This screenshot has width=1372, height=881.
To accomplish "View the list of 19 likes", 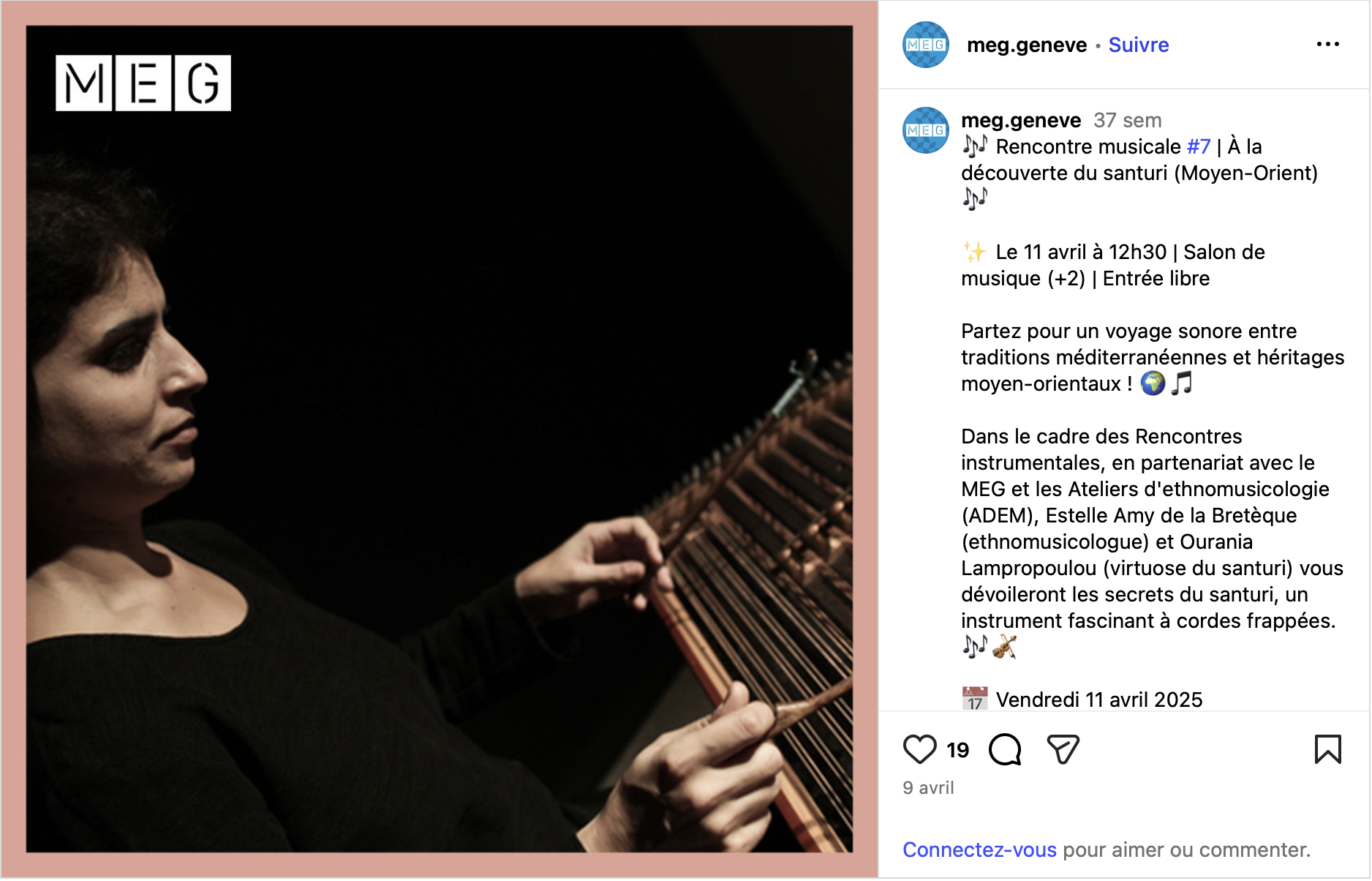I will (957, 750).
